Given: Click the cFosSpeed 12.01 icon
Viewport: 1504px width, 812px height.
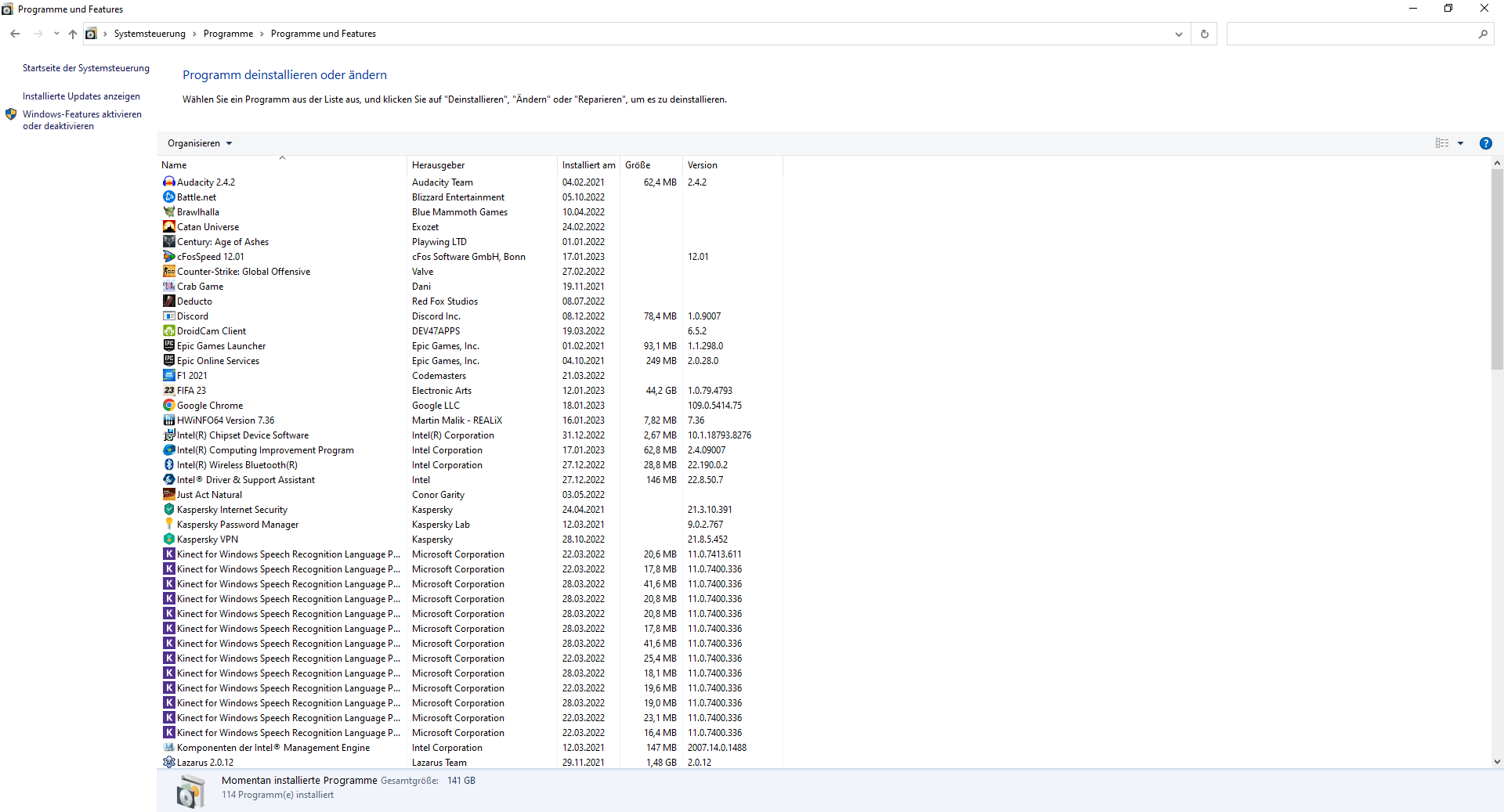Looking at the screenshot, I should pyautogui.click(x=168, y=257).
